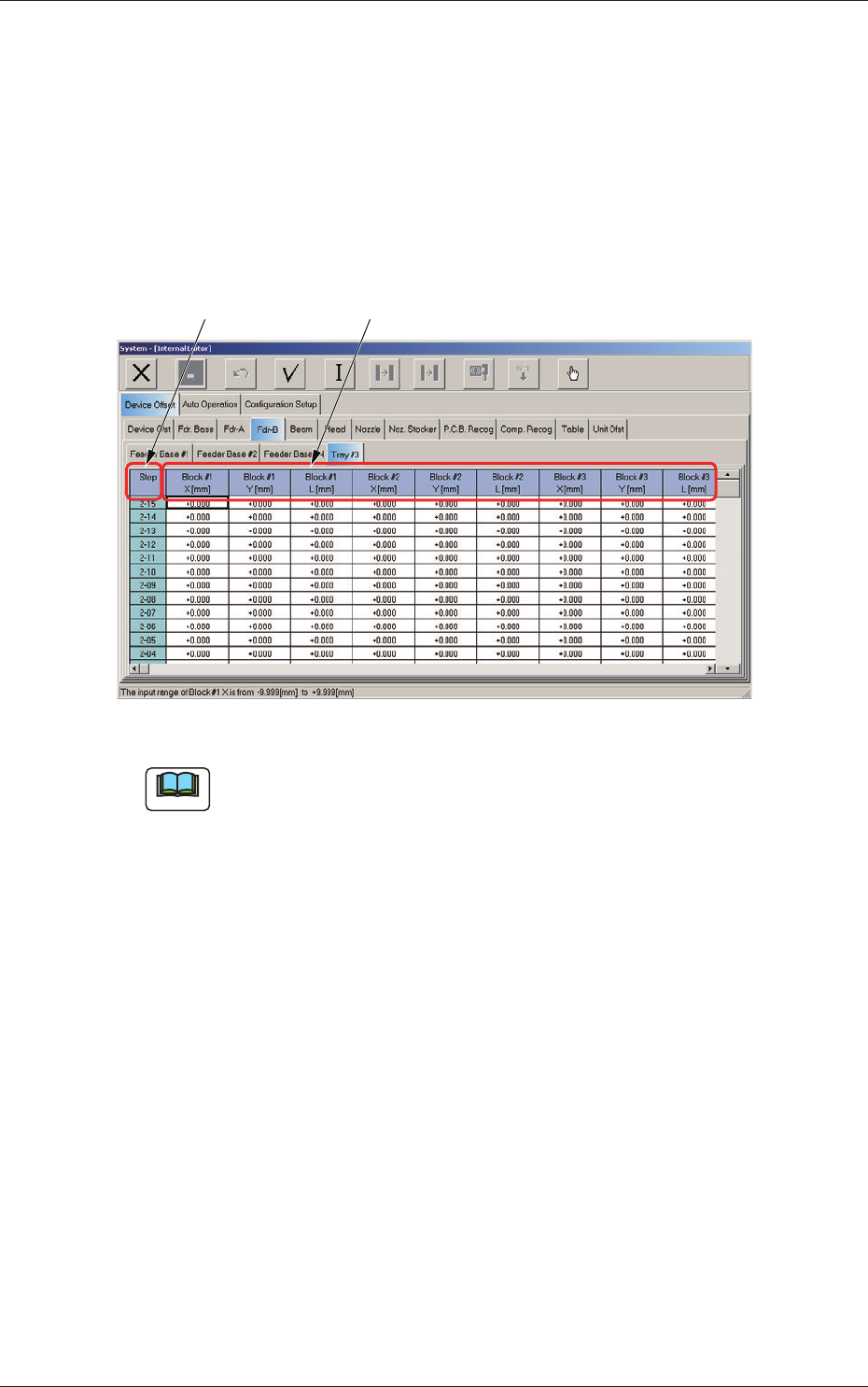Select the Beam sub-tab

(x=301, y=429)
